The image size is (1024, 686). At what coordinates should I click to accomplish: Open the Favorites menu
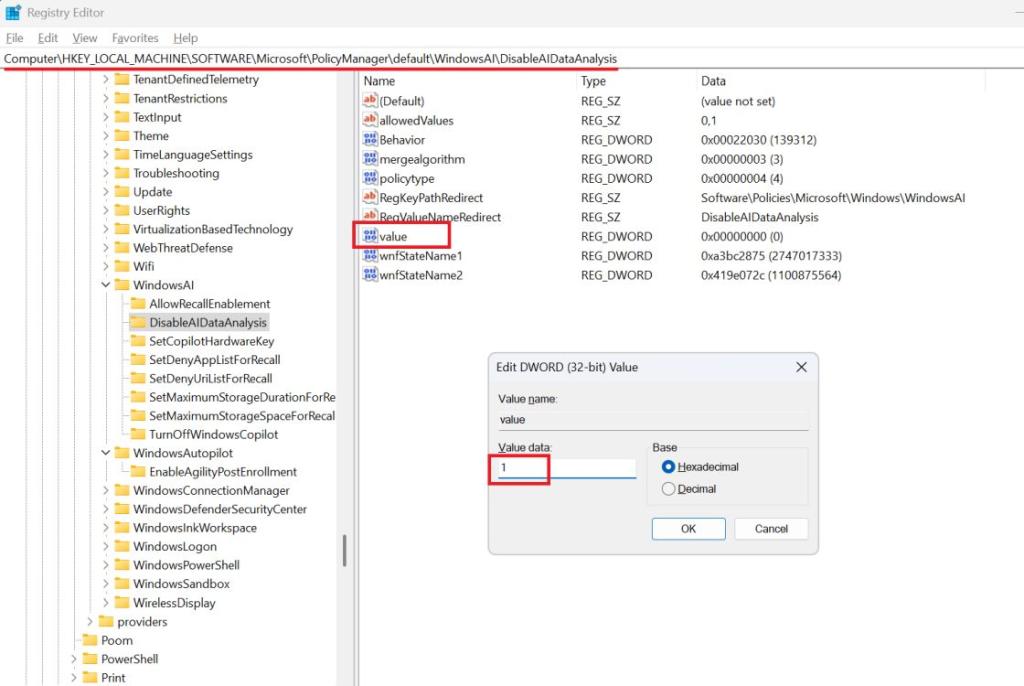coord(135,37)
